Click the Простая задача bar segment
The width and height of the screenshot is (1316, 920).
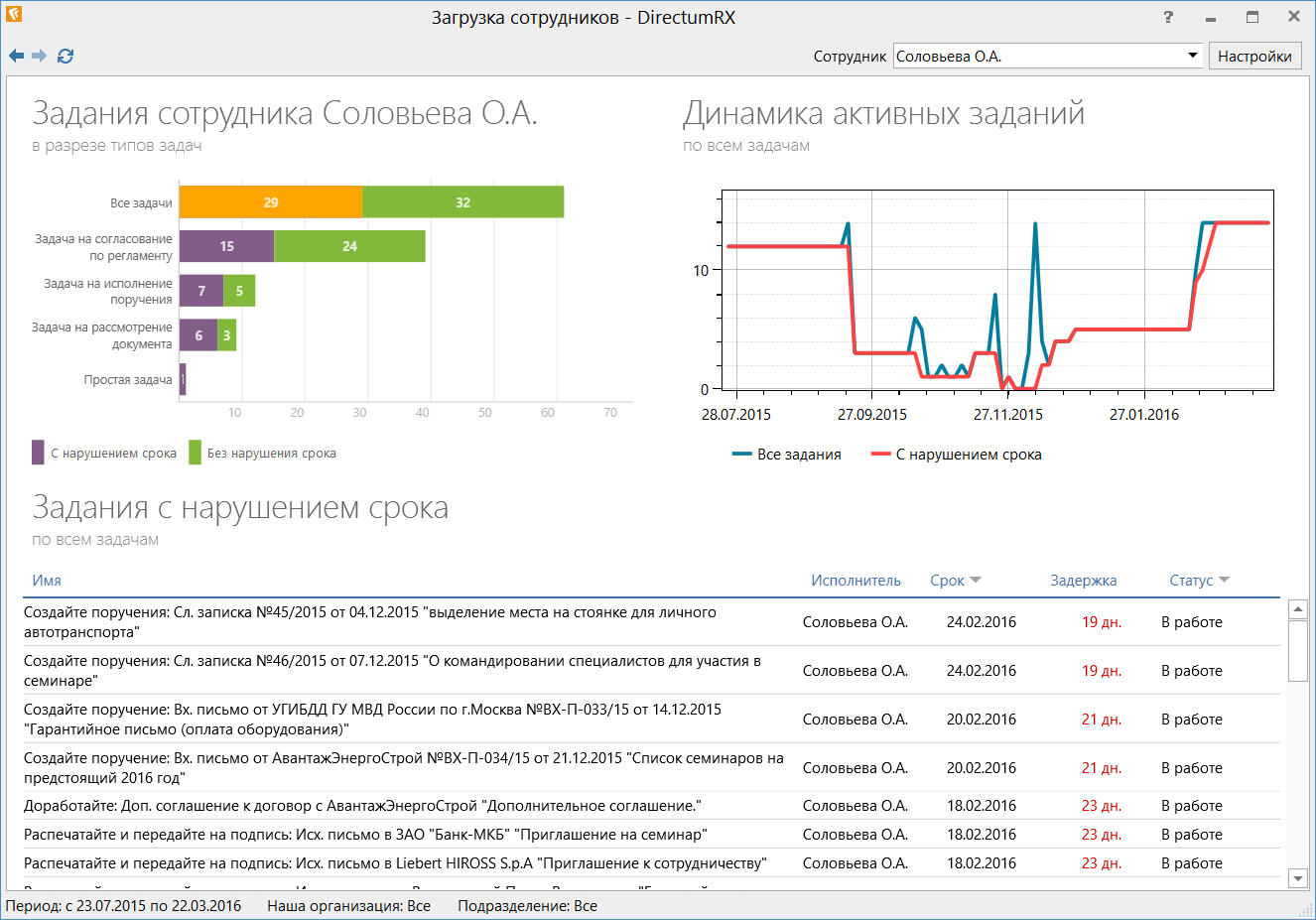click(x=183, y=379)
